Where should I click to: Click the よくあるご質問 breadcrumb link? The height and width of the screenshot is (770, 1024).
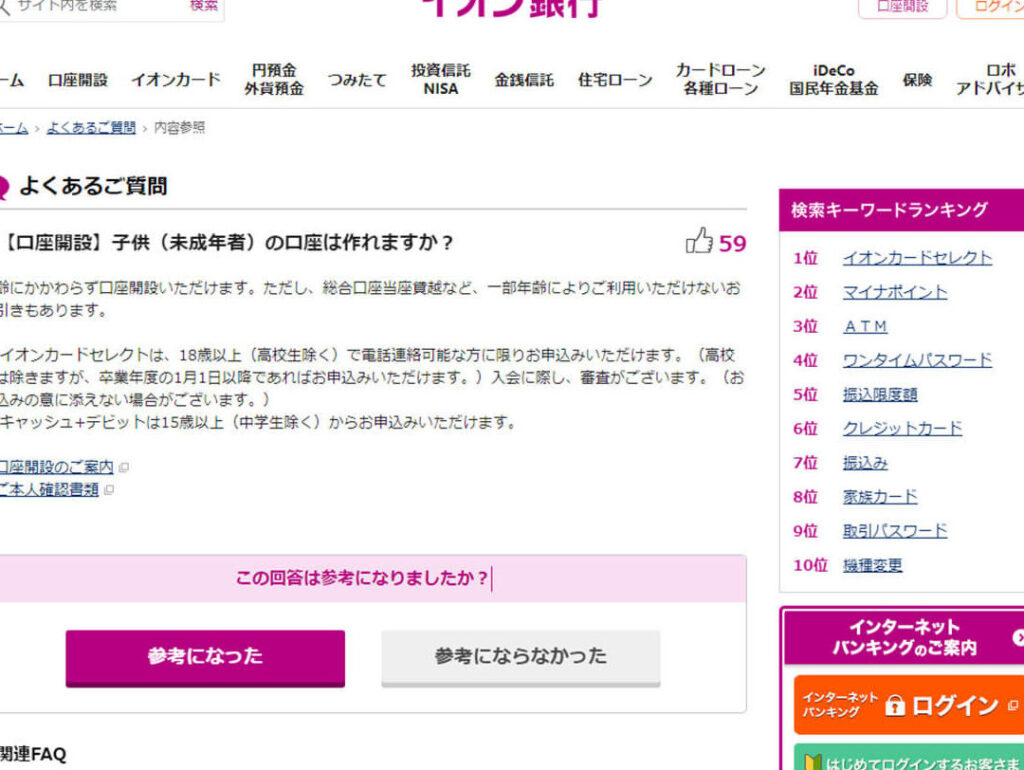click(x=91, y=128)
